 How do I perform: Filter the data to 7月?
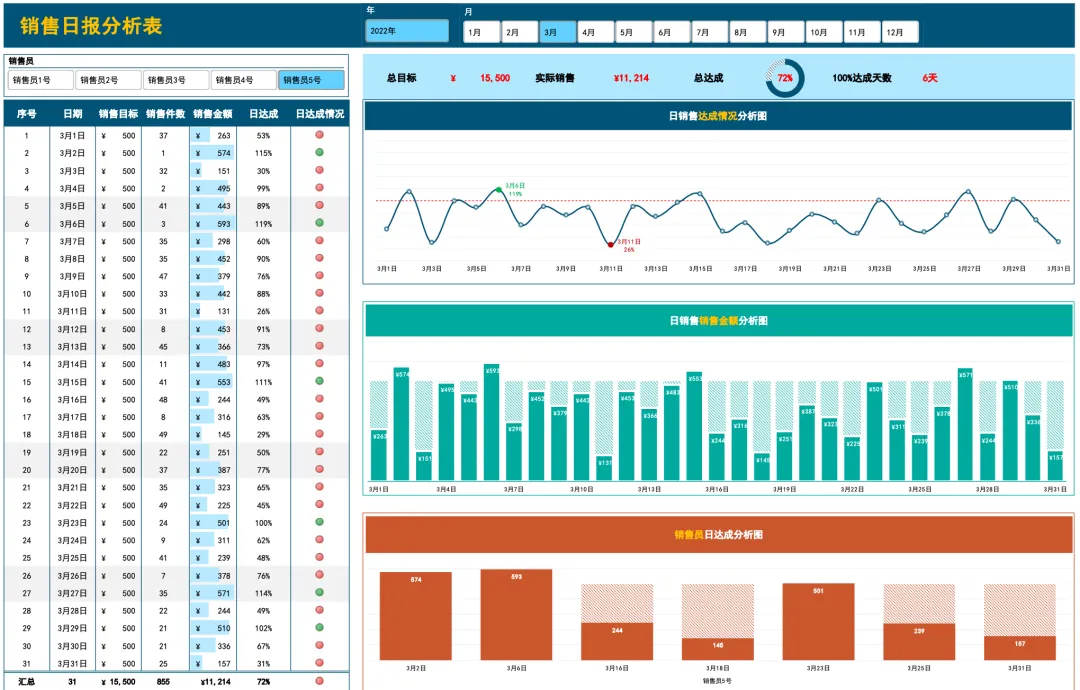pos(710,32)
